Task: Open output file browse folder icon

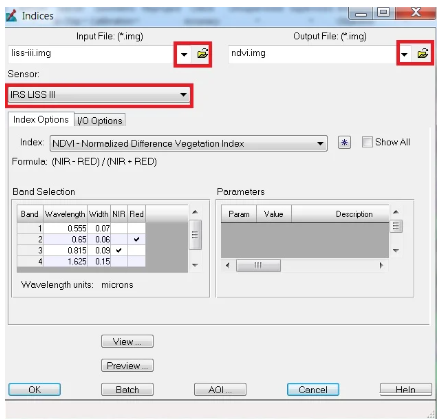Action: click(423, 53)
